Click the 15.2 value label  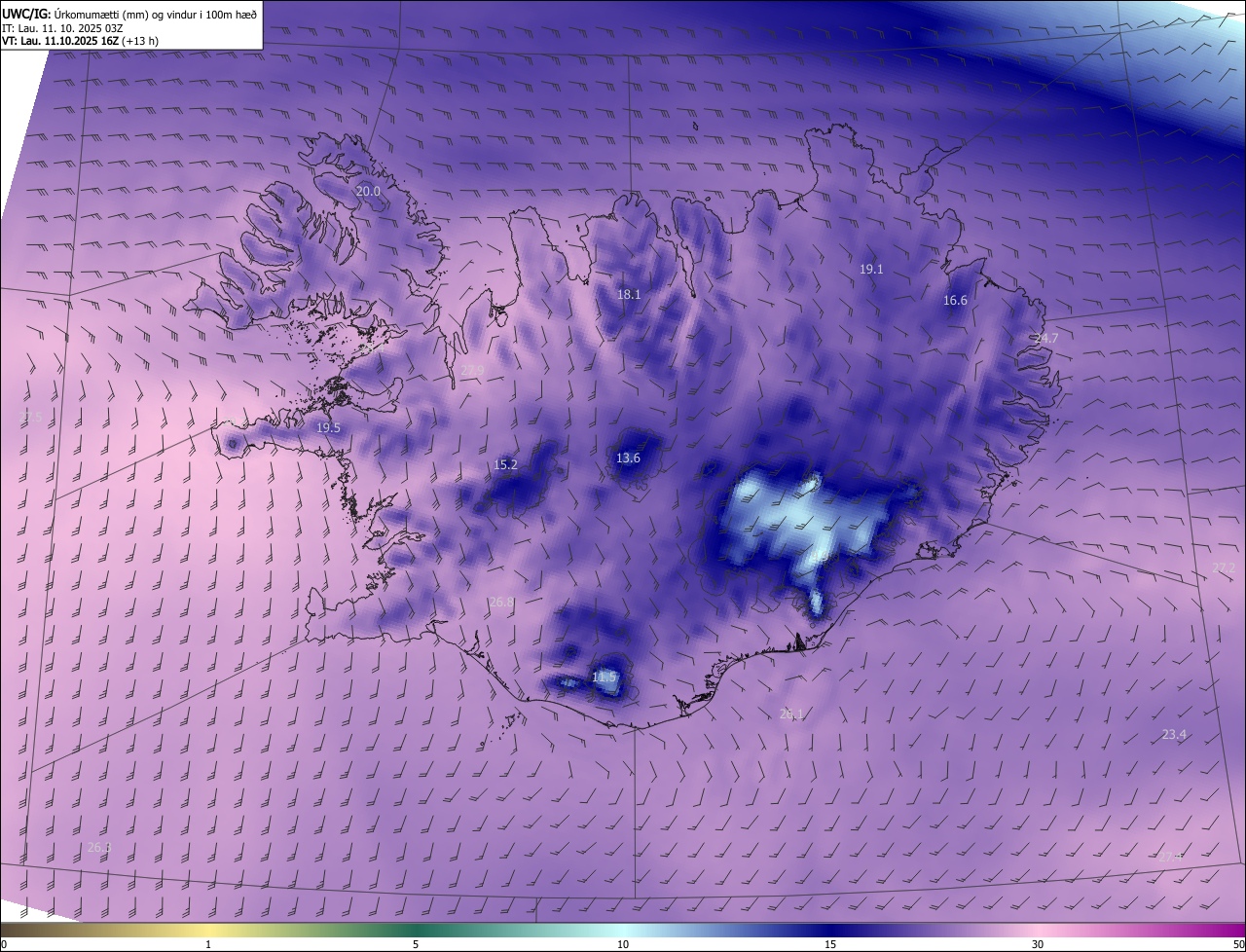coord(505,465)
